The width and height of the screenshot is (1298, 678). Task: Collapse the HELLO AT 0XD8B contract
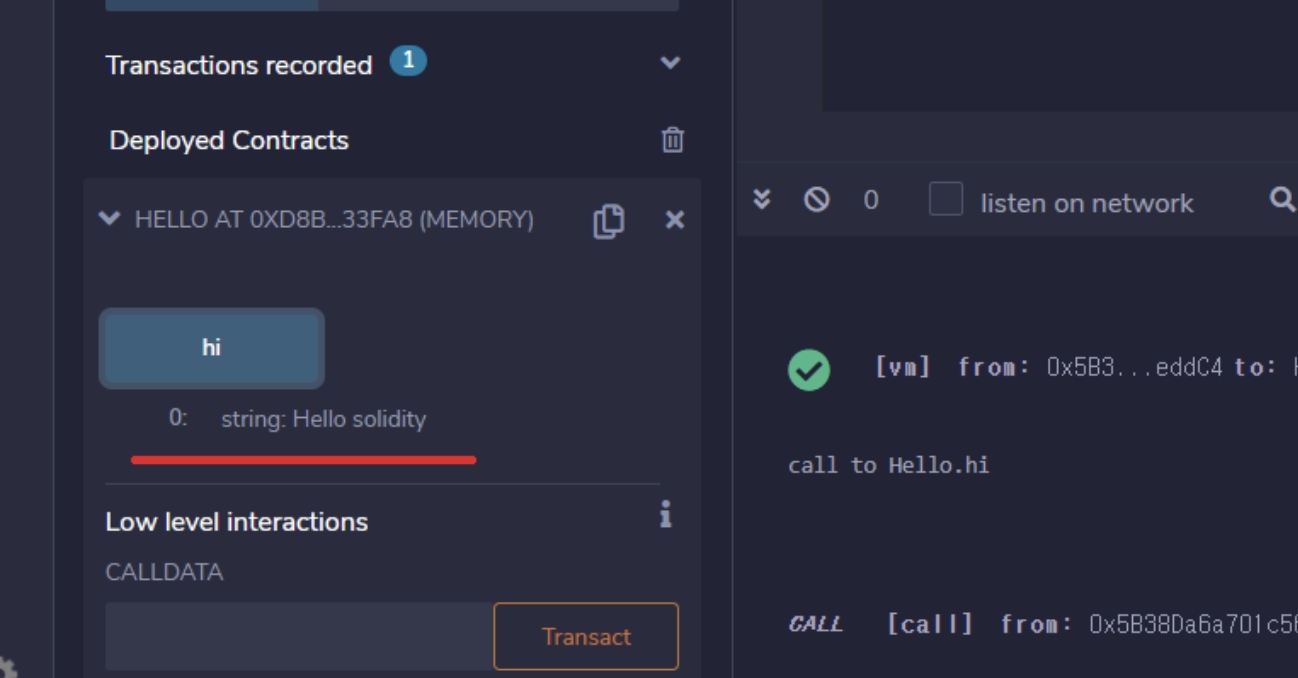(110, 218)
